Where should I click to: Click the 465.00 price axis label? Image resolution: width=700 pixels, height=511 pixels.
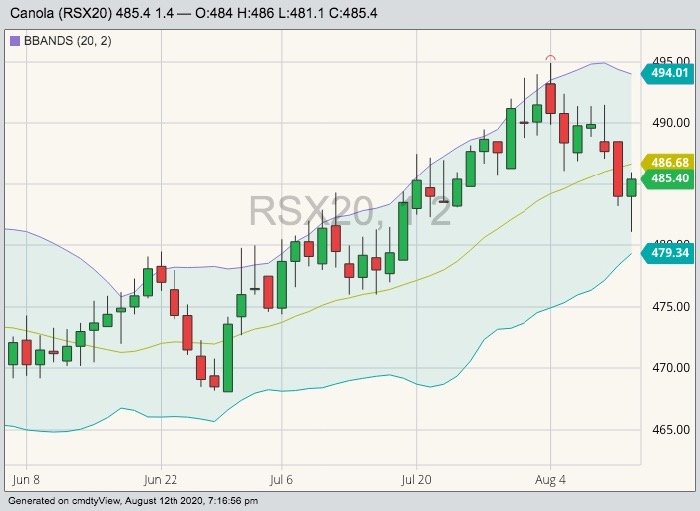tap(671, 429)
